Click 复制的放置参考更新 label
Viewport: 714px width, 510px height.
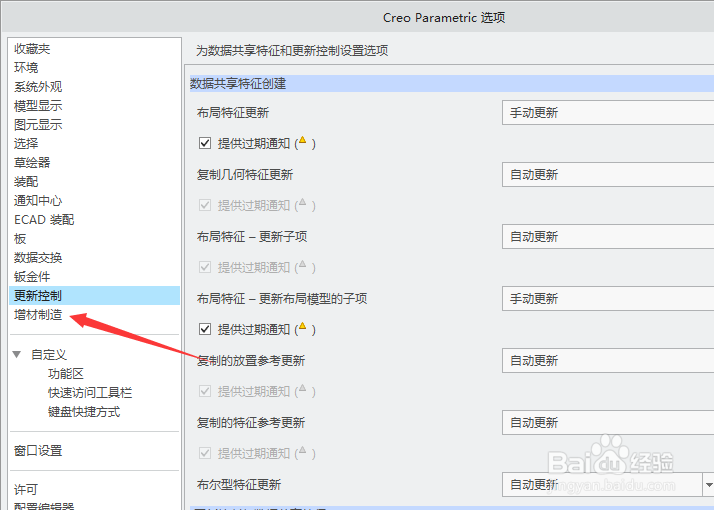[x=251, y=361]
